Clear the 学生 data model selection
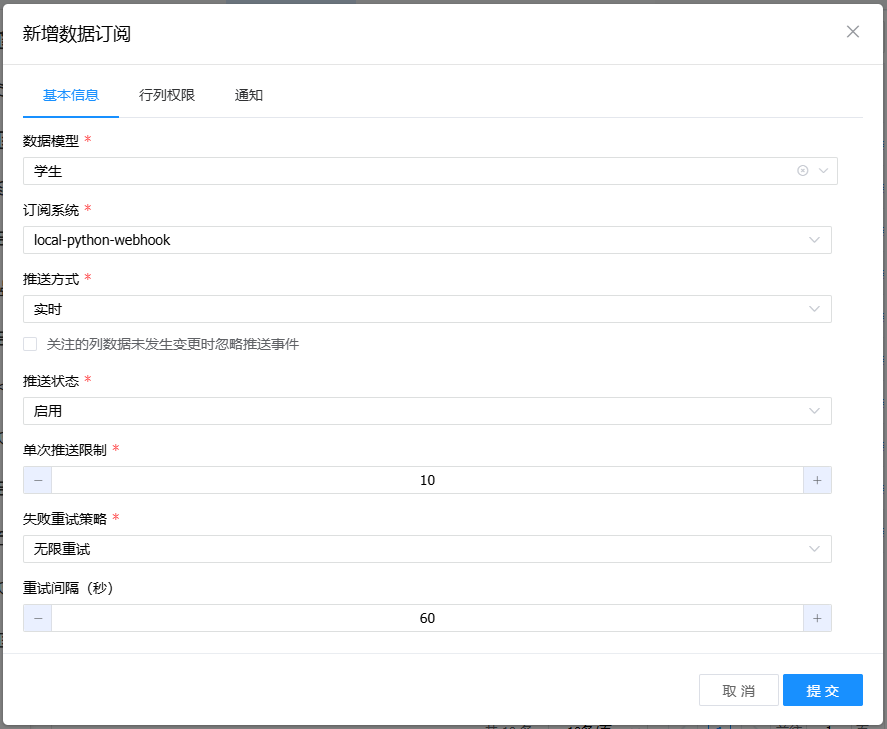The width and height of the screenshot is (887, 729). (802, 171)
